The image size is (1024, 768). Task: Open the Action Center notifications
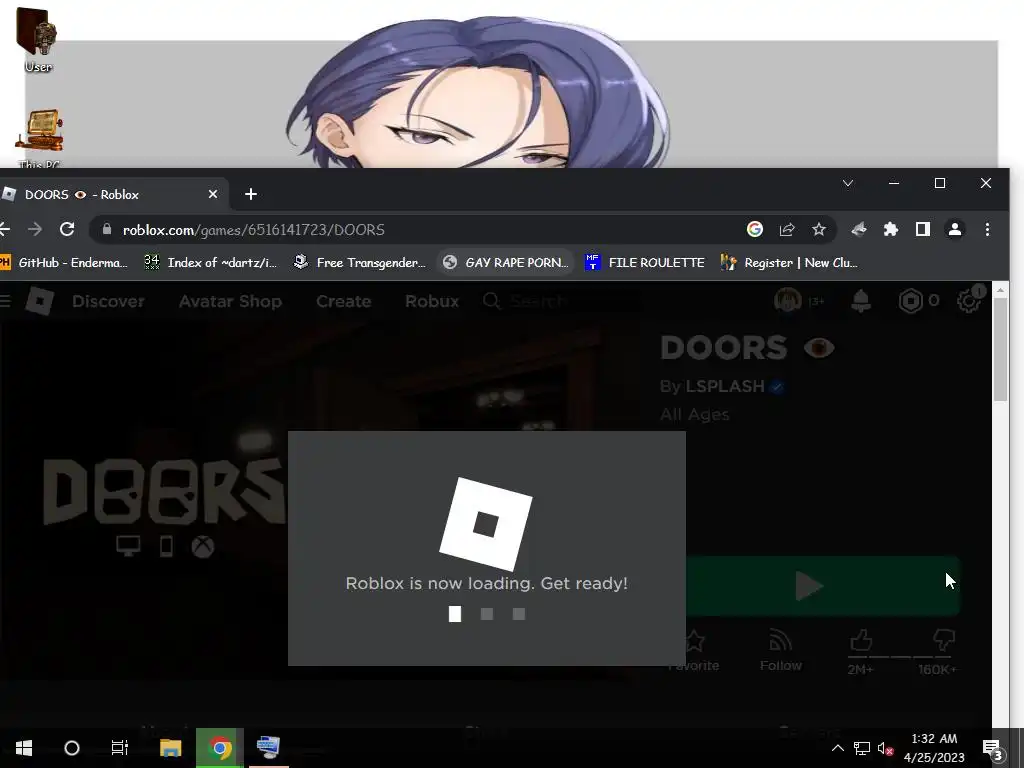992,748
